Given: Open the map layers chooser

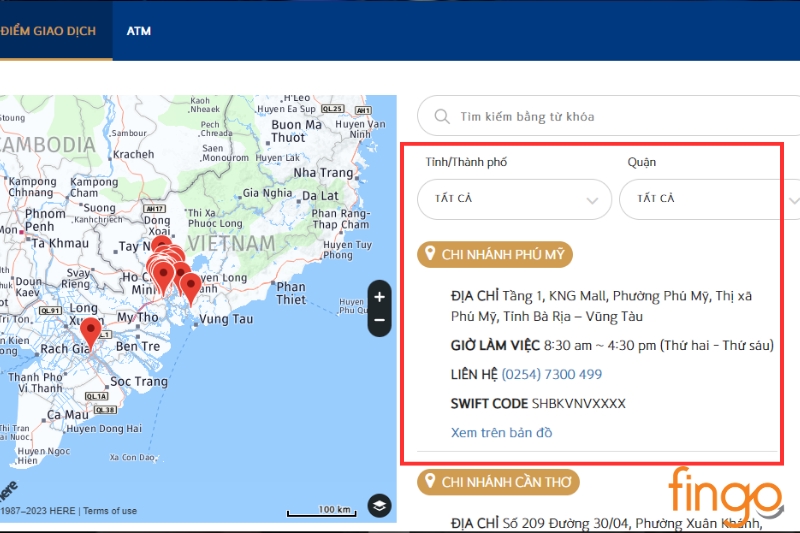Looking at the screenshot, I should [x=379, y=505].
